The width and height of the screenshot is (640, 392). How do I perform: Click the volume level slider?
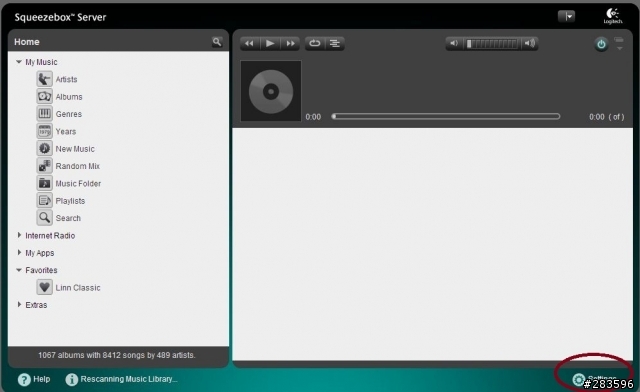coord(492,43)
